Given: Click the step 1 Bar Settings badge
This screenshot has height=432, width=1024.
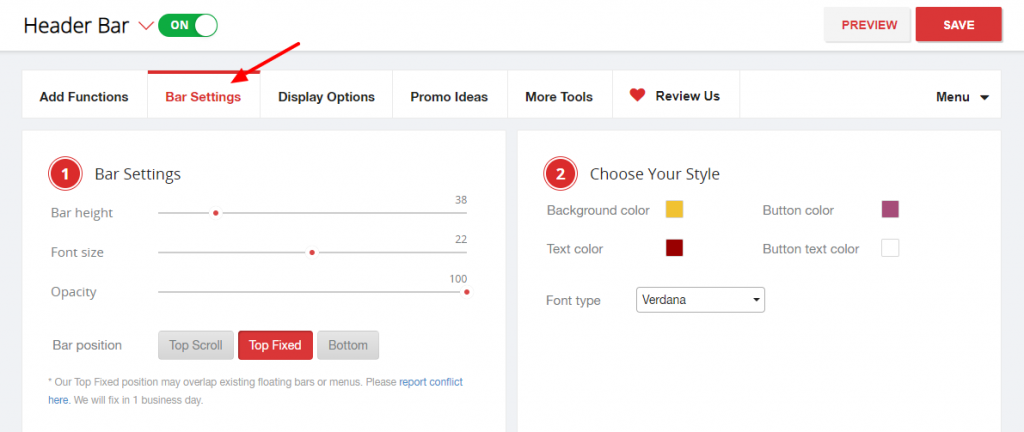Looking at the screenshot, I should coord(65,174).
